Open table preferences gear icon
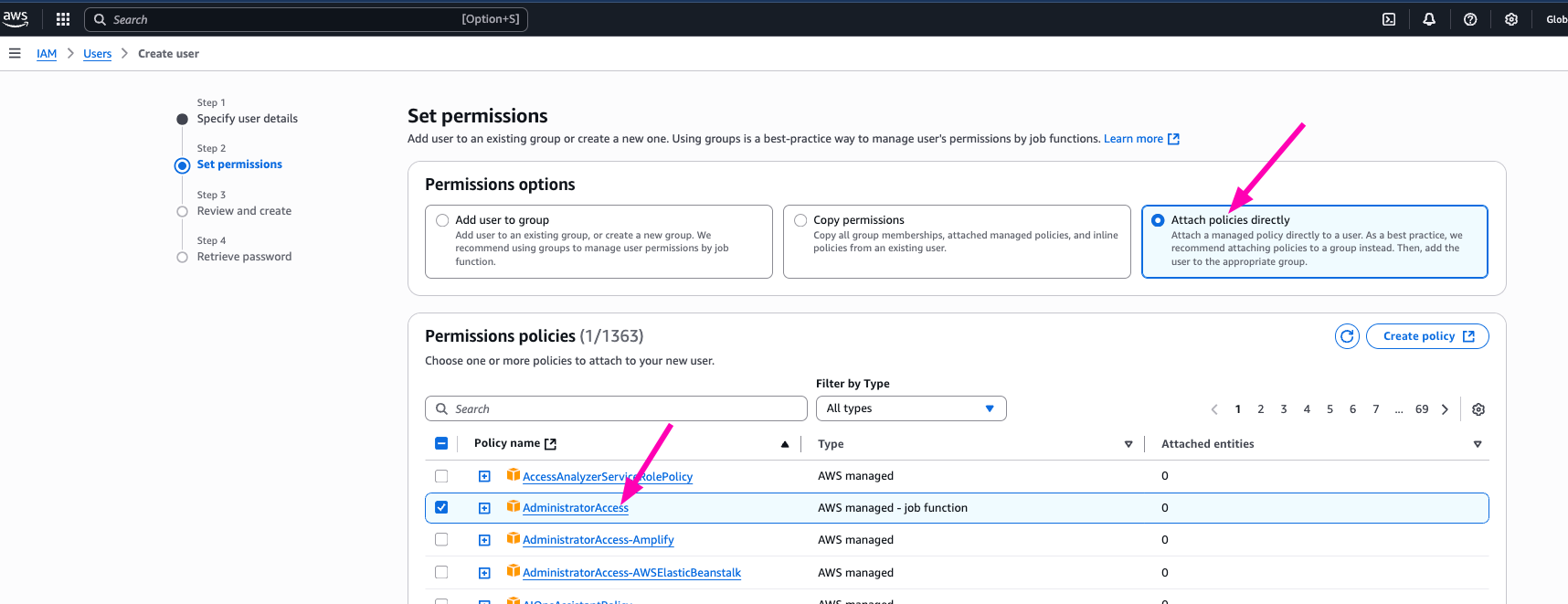 coord(1478,409)
